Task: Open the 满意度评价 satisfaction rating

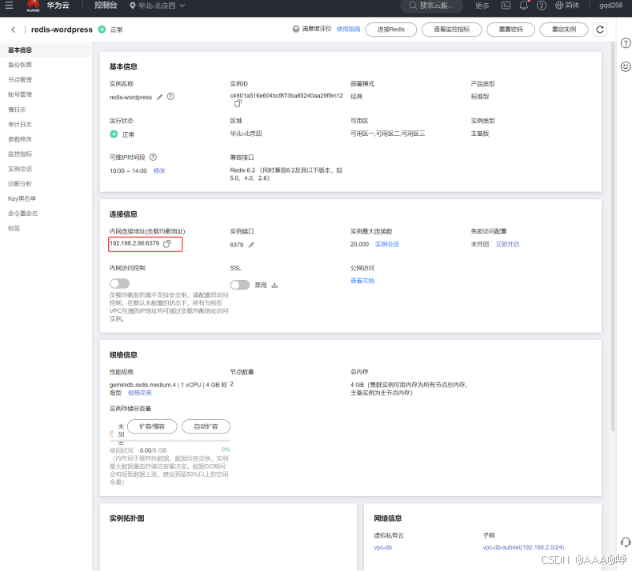Action: pyautogui.click(x=312, y=29)
